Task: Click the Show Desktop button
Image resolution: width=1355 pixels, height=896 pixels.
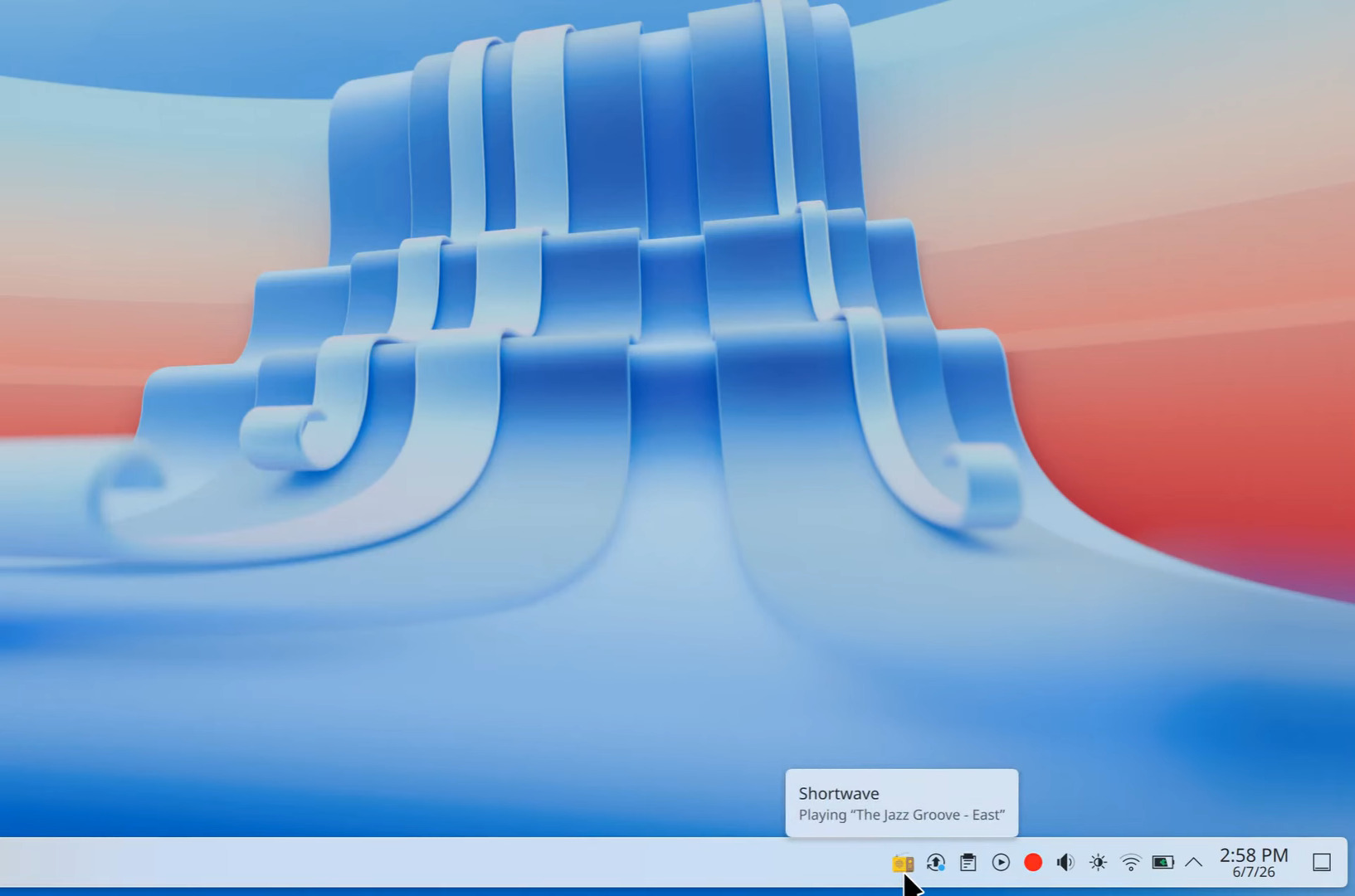Action: coord(1322,863)
